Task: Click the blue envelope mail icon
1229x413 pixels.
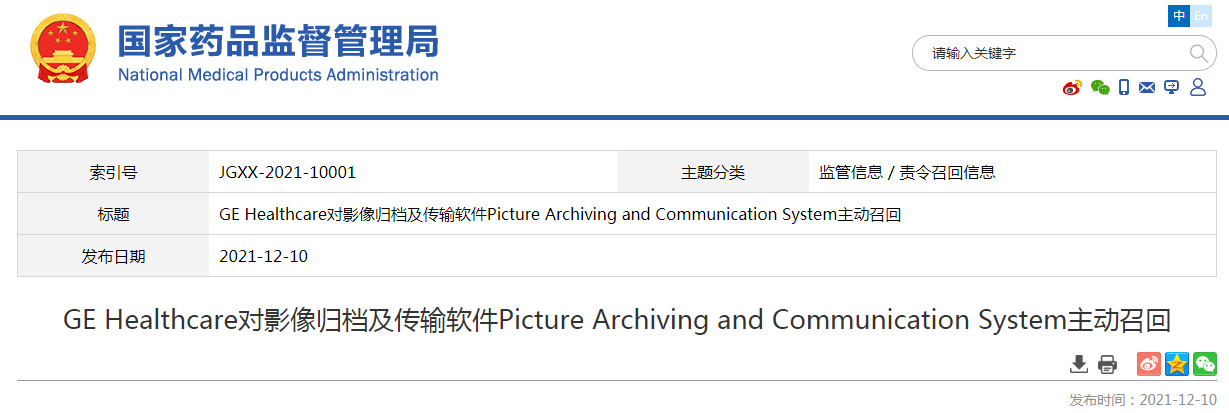Action: click(1147, 88)
